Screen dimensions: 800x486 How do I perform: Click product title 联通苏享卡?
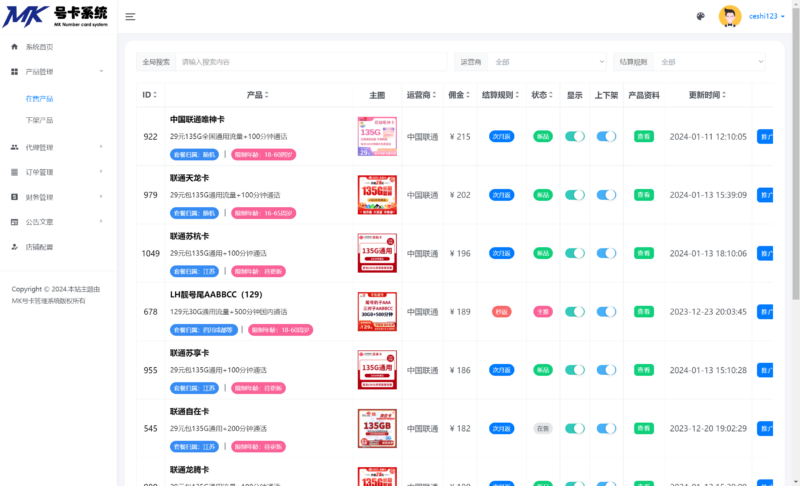tap(189, 353)
